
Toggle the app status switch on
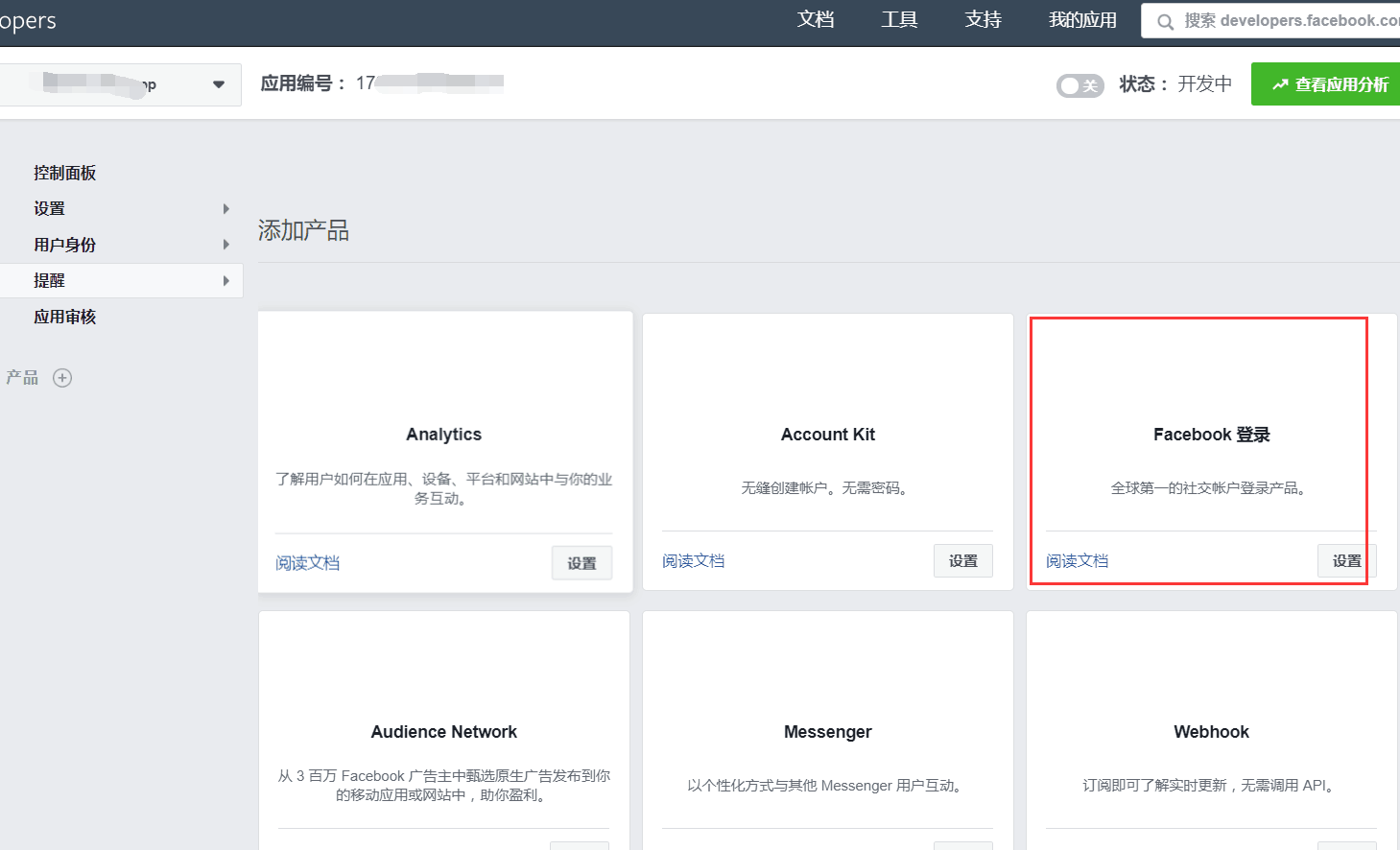click(1080, 85)
